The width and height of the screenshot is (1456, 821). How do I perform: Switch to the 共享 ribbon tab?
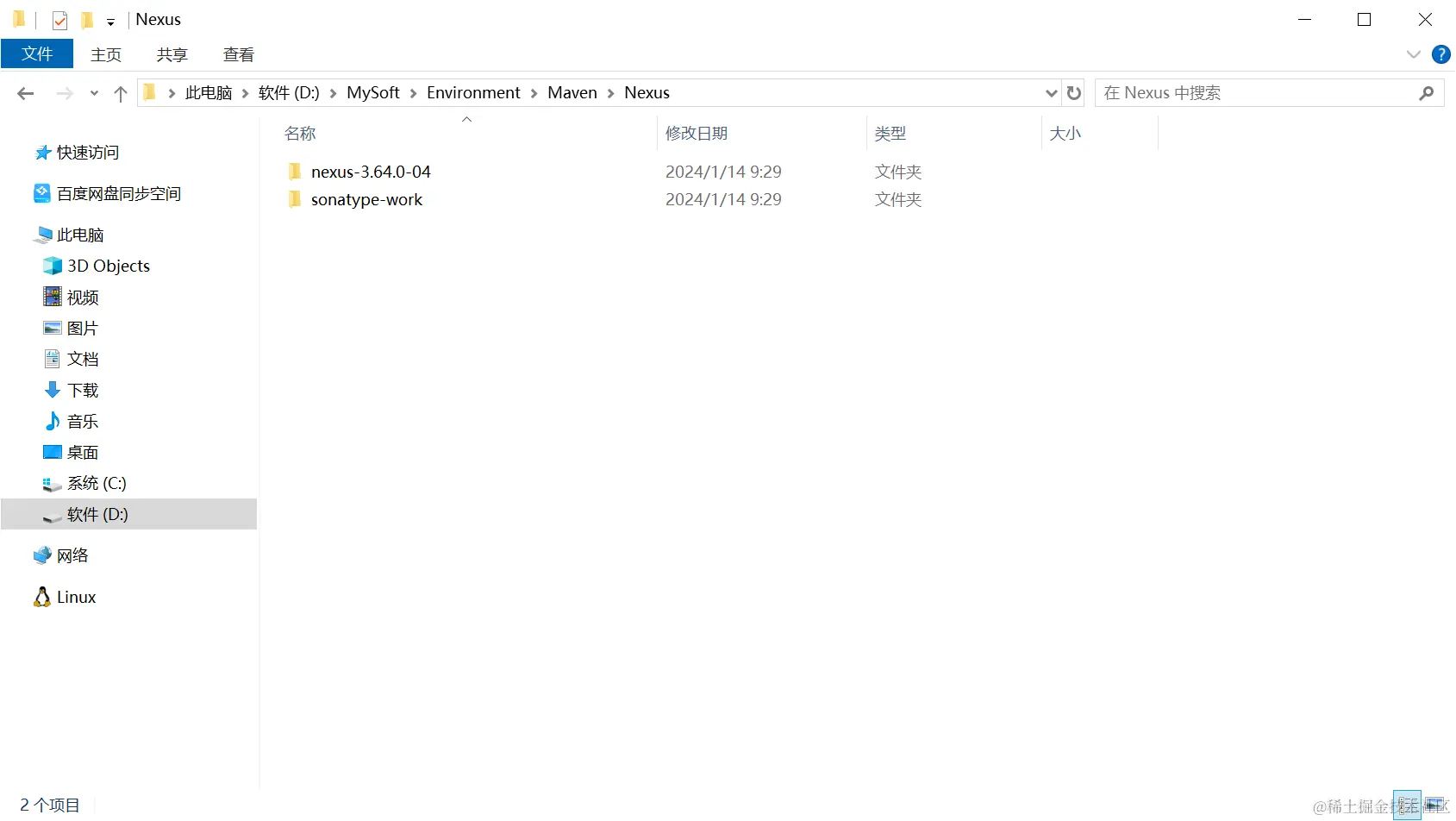(x=172, y=54)
